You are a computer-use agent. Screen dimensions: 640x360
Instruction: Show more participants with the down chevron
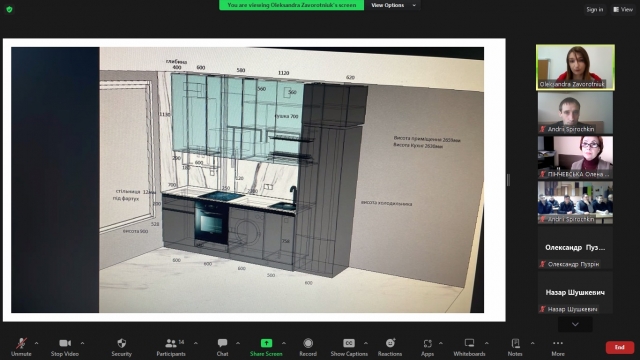pyautogui.click(x=575, y=324)
